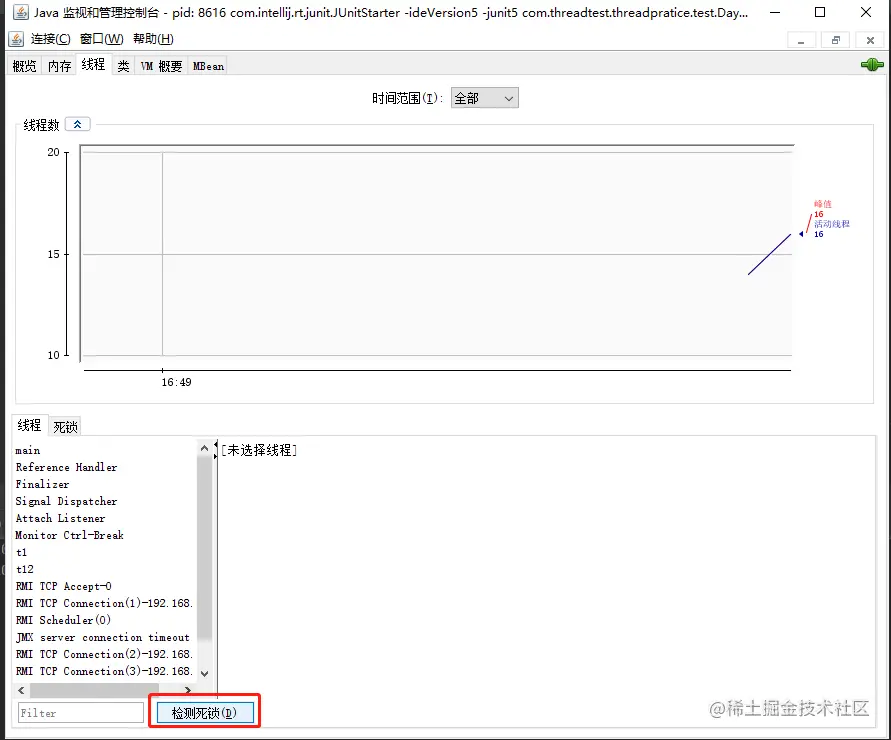Image resolution: width=891 pixels, height=740 pixels.
Task: Open the MBean tab
Action: tap(208, 66)
